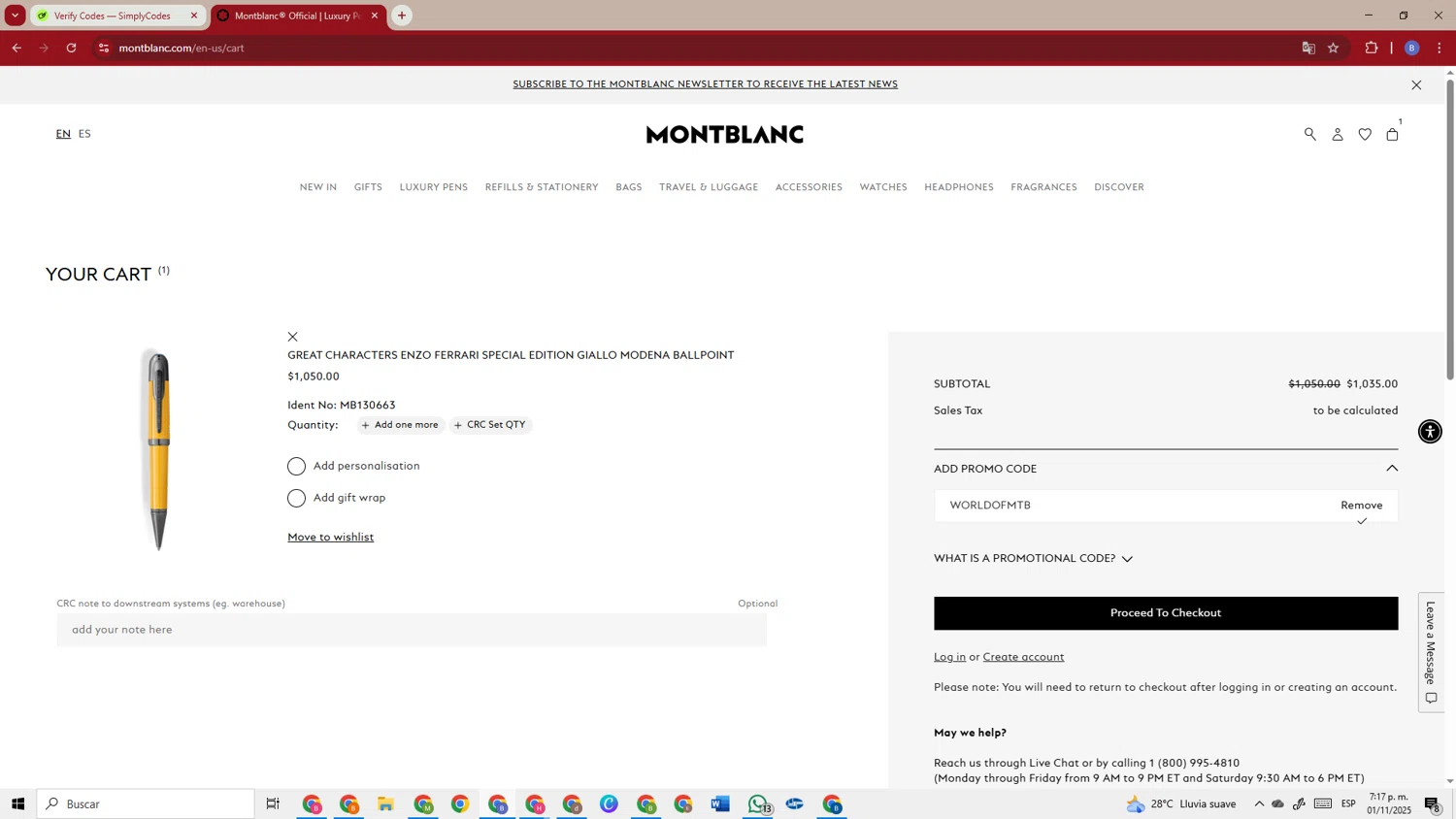View site information icon in address bar

pyautogui.click(x=104, y=48)
